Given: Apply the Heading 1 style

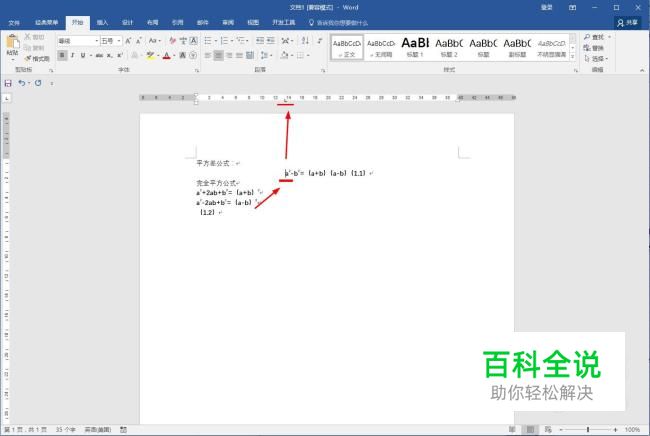Looking at the screenshot, I should 415,47.
